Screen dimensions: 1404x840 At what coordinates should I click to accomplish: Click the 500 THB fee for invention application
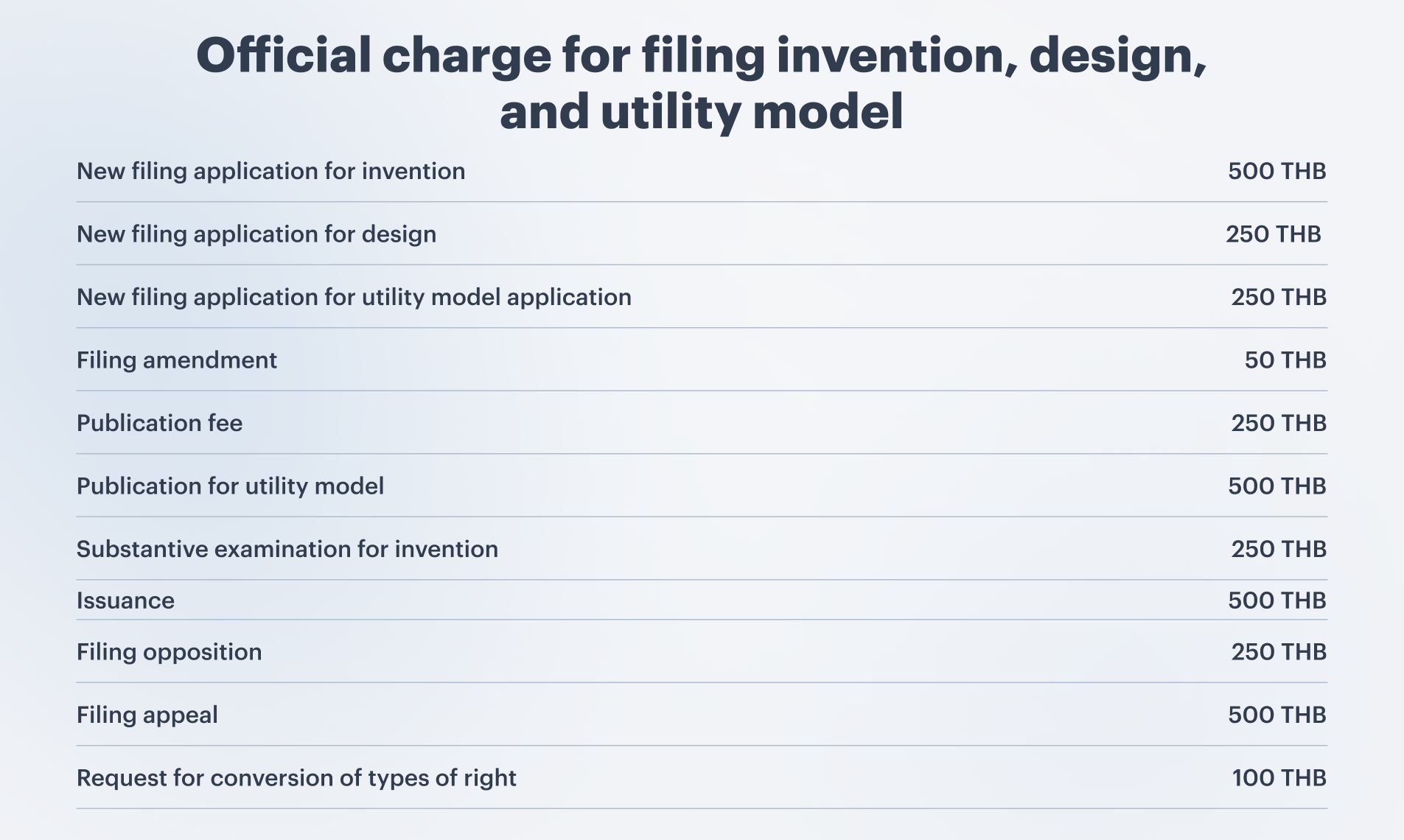click(1276, 171)
